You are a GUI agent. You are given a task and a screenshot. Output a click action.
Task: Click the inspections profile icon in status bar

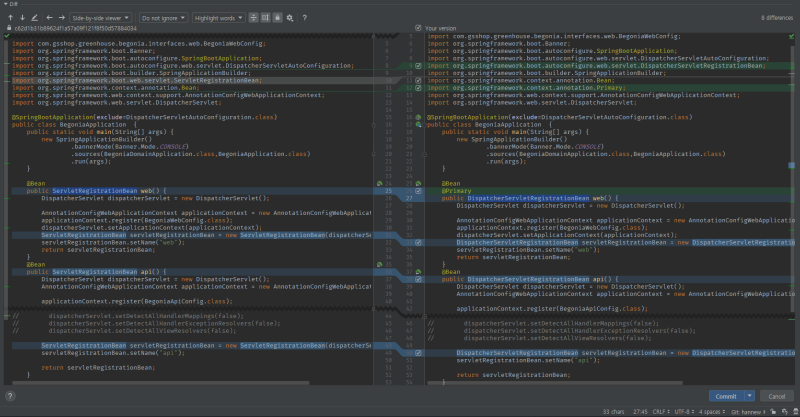[785, 411]
